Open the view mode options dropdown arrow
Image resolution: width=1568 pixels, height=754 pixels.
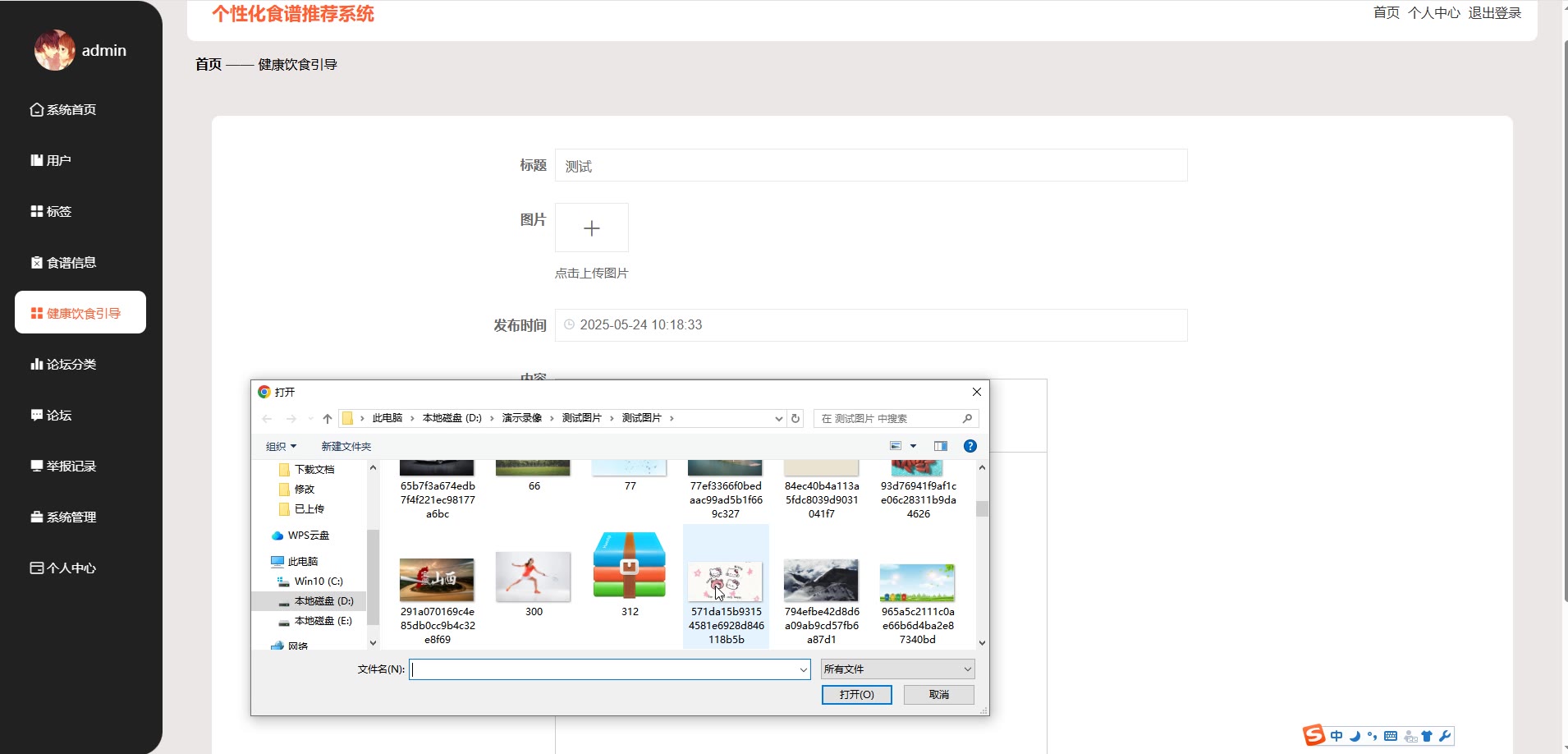point(913,446)
